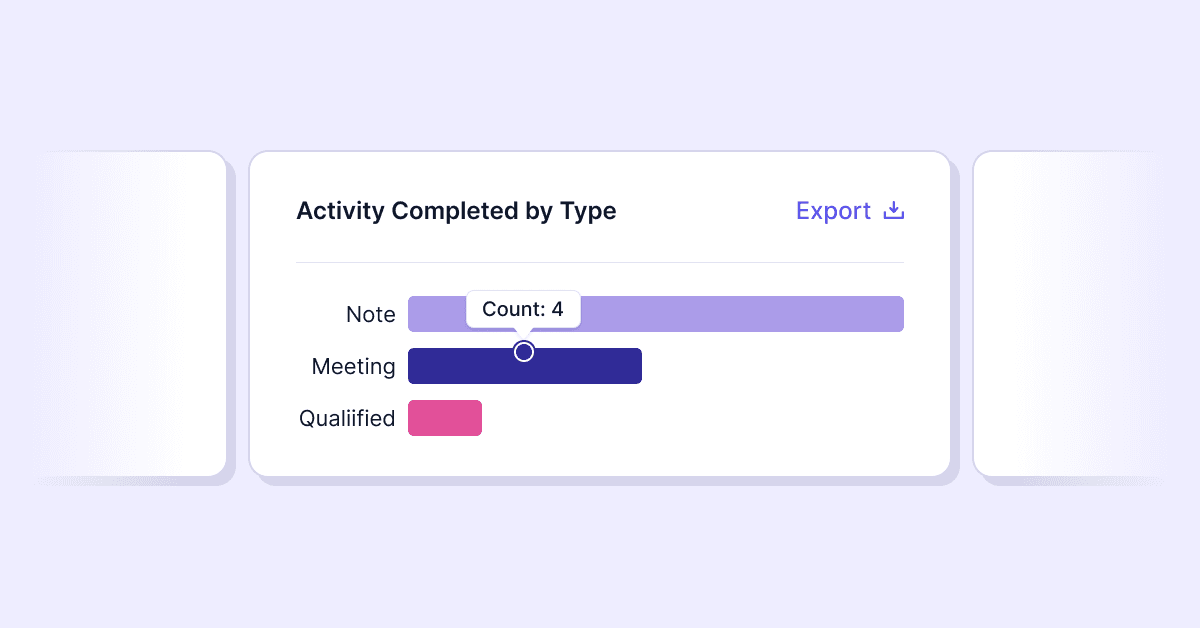Open the Export link

click(x=833, y=210)
